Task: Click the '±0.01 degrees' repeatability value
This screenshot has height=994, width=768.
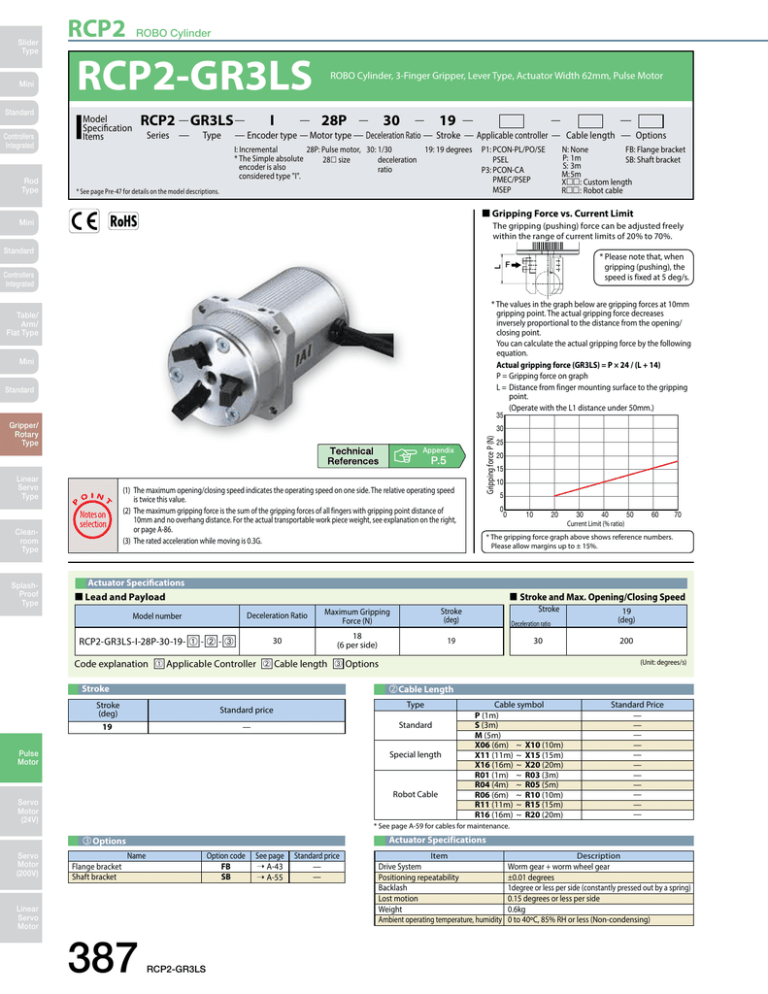Action: [531, 877]
